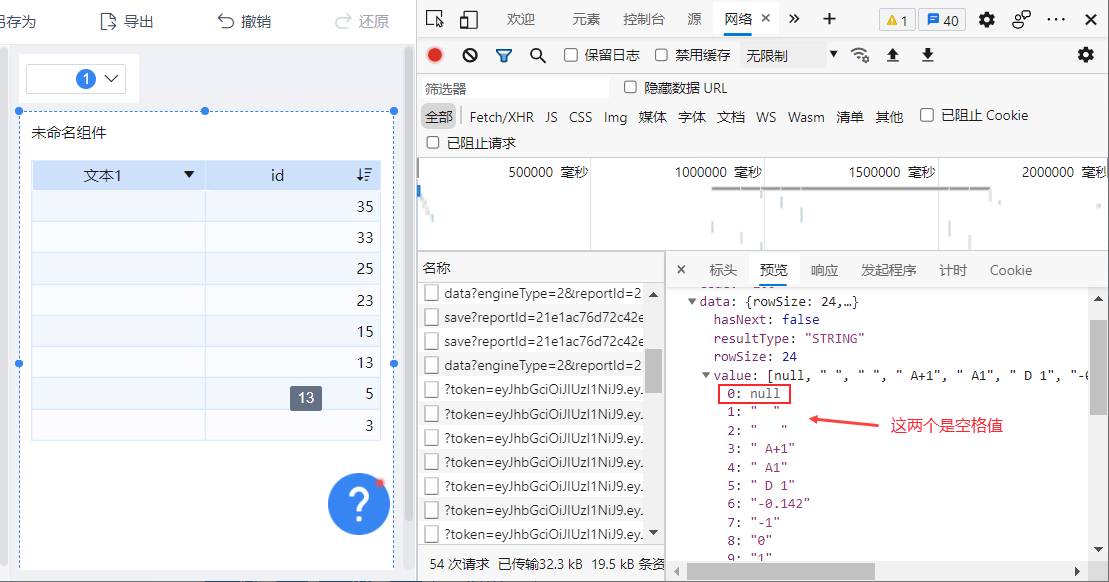Open 文本1 column dropdown arrow
Viewport: 1109px width, 582px height.
coord(189,174)
